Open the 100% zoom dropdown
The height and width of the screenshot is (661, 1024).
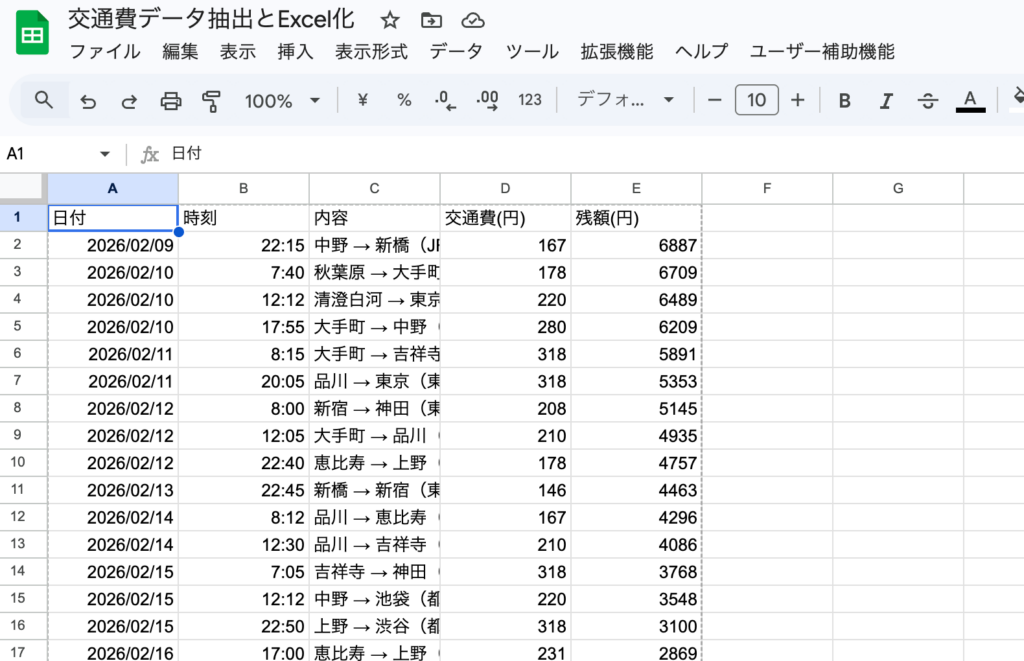coord(282,100)
